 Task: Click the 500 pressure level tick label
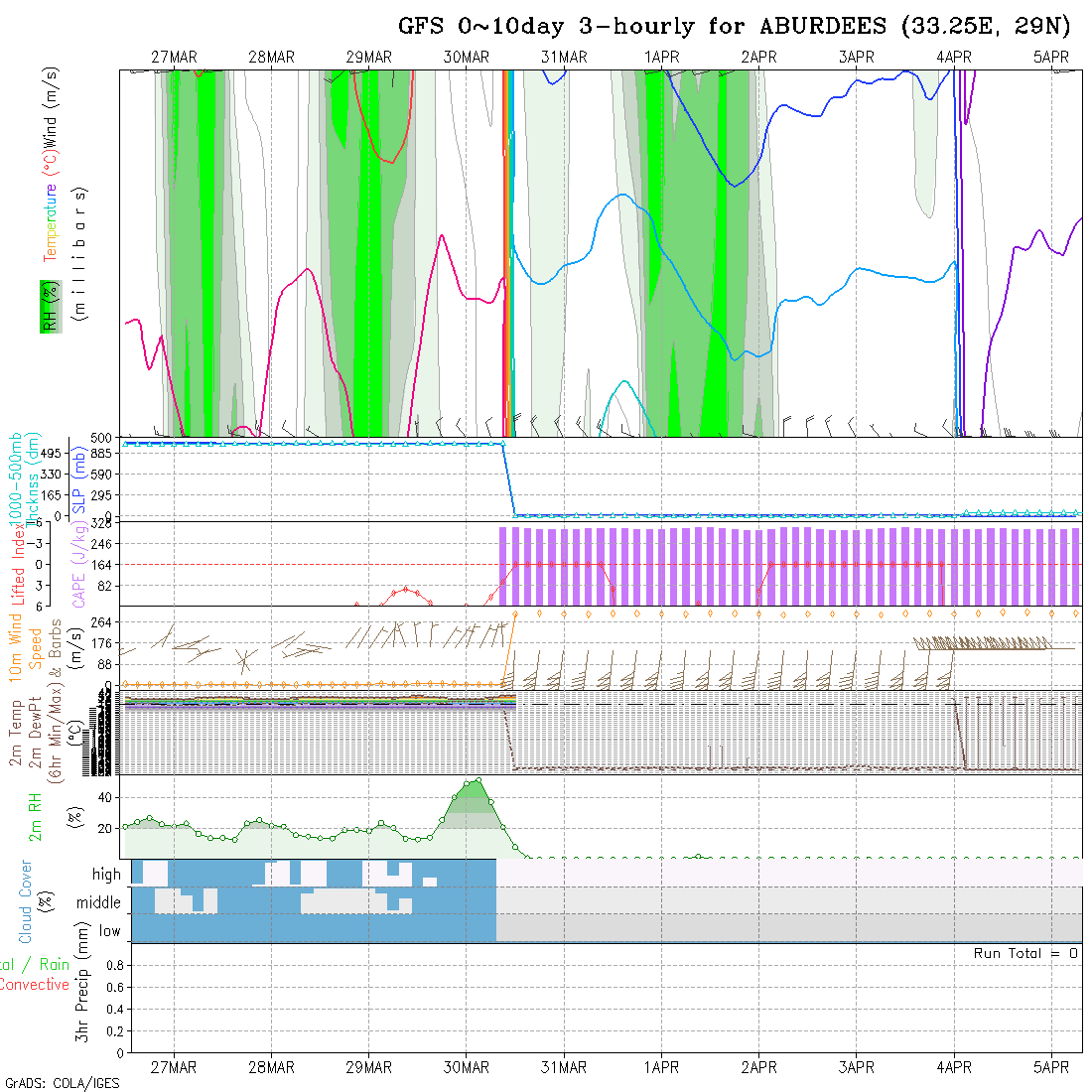pyautogui.click(x=102, y=438)
